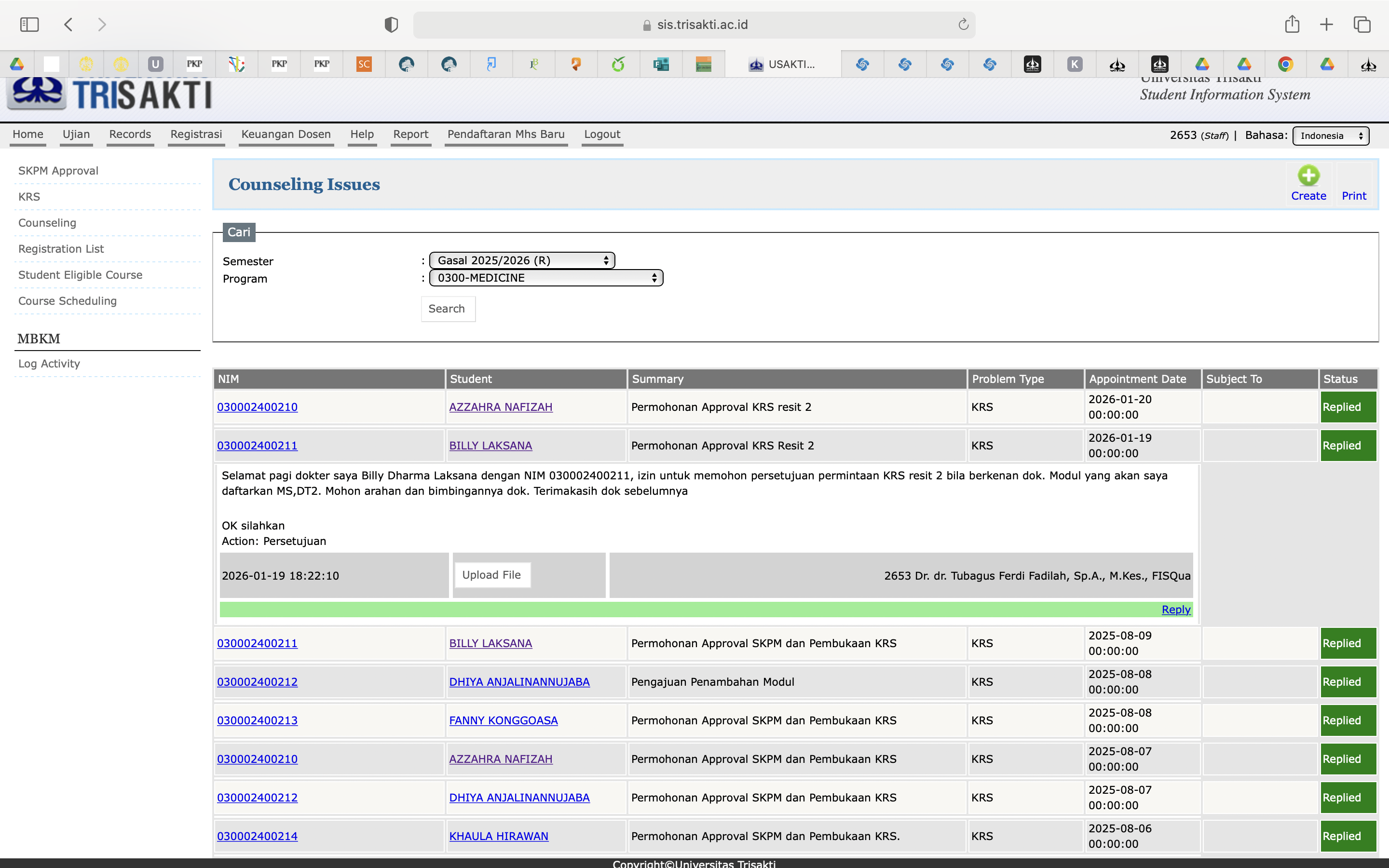Open SKPM Approval in sidebar

click(x=58, y=171)
